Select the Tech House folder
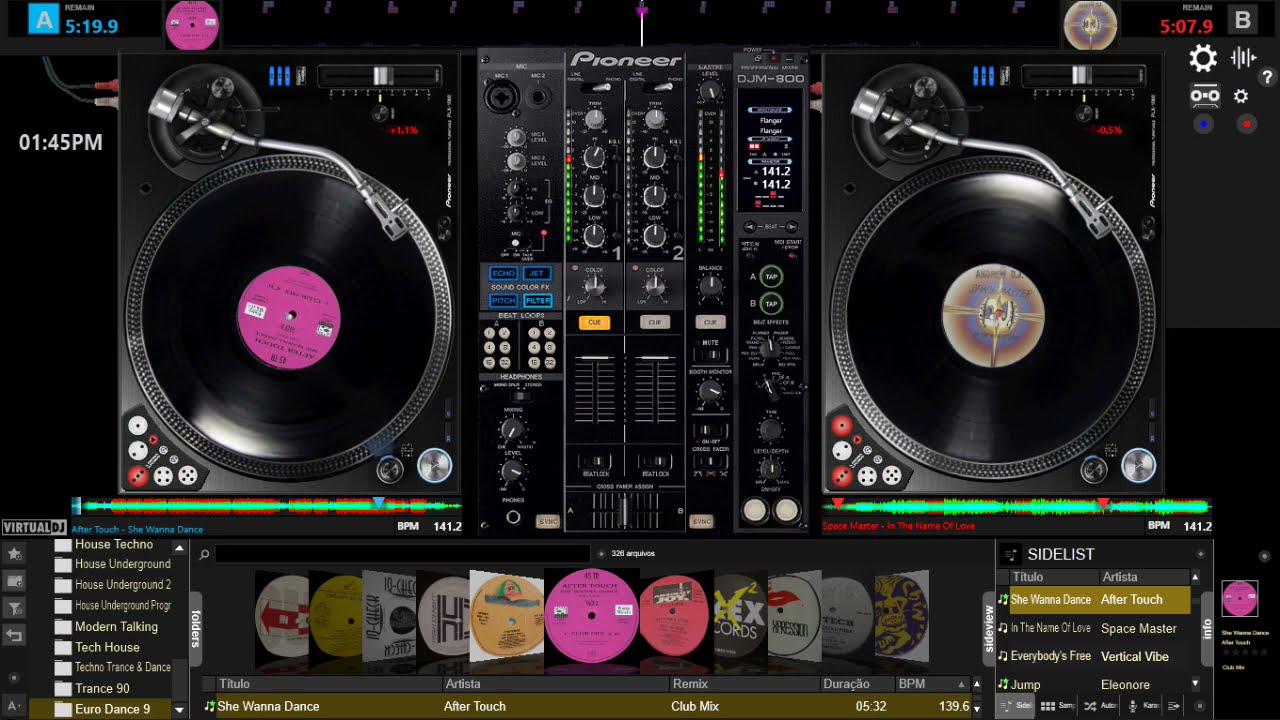This screenshot has width=1280, height=720. click(107, 647)
